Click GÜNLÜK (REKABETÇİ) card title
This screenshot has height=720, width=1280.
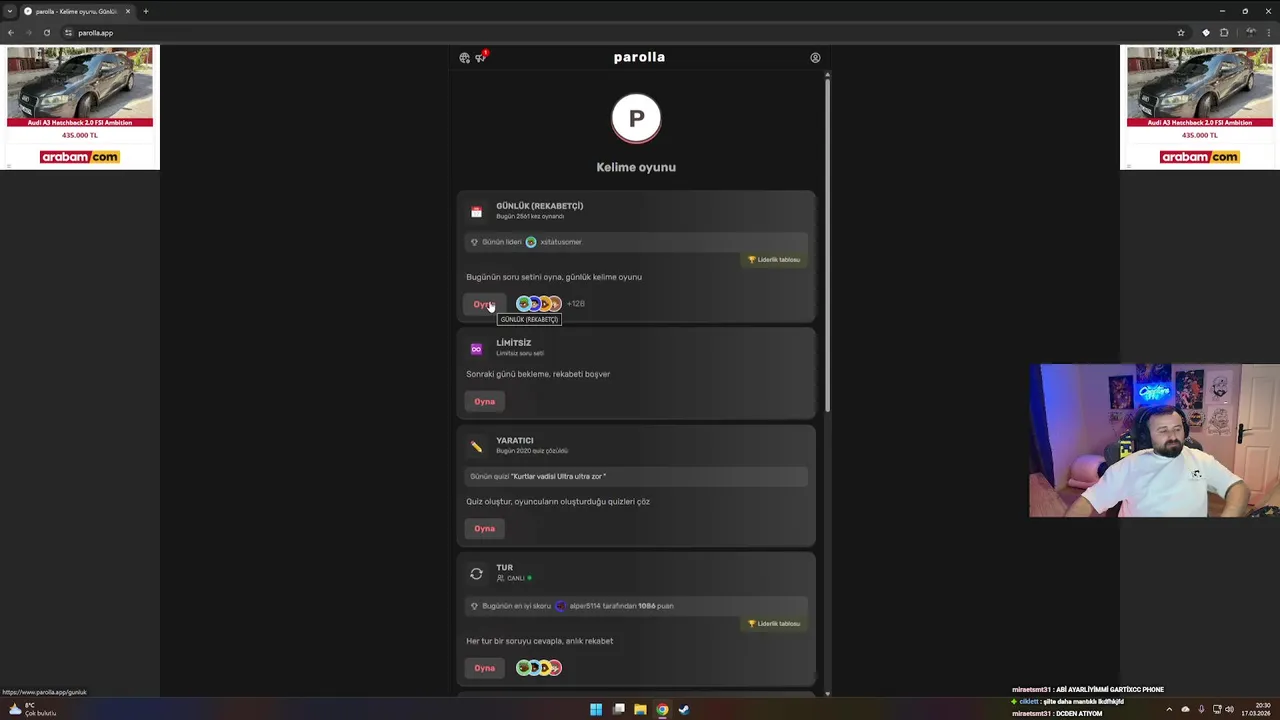pyautogui.click(x=540, y=206)
